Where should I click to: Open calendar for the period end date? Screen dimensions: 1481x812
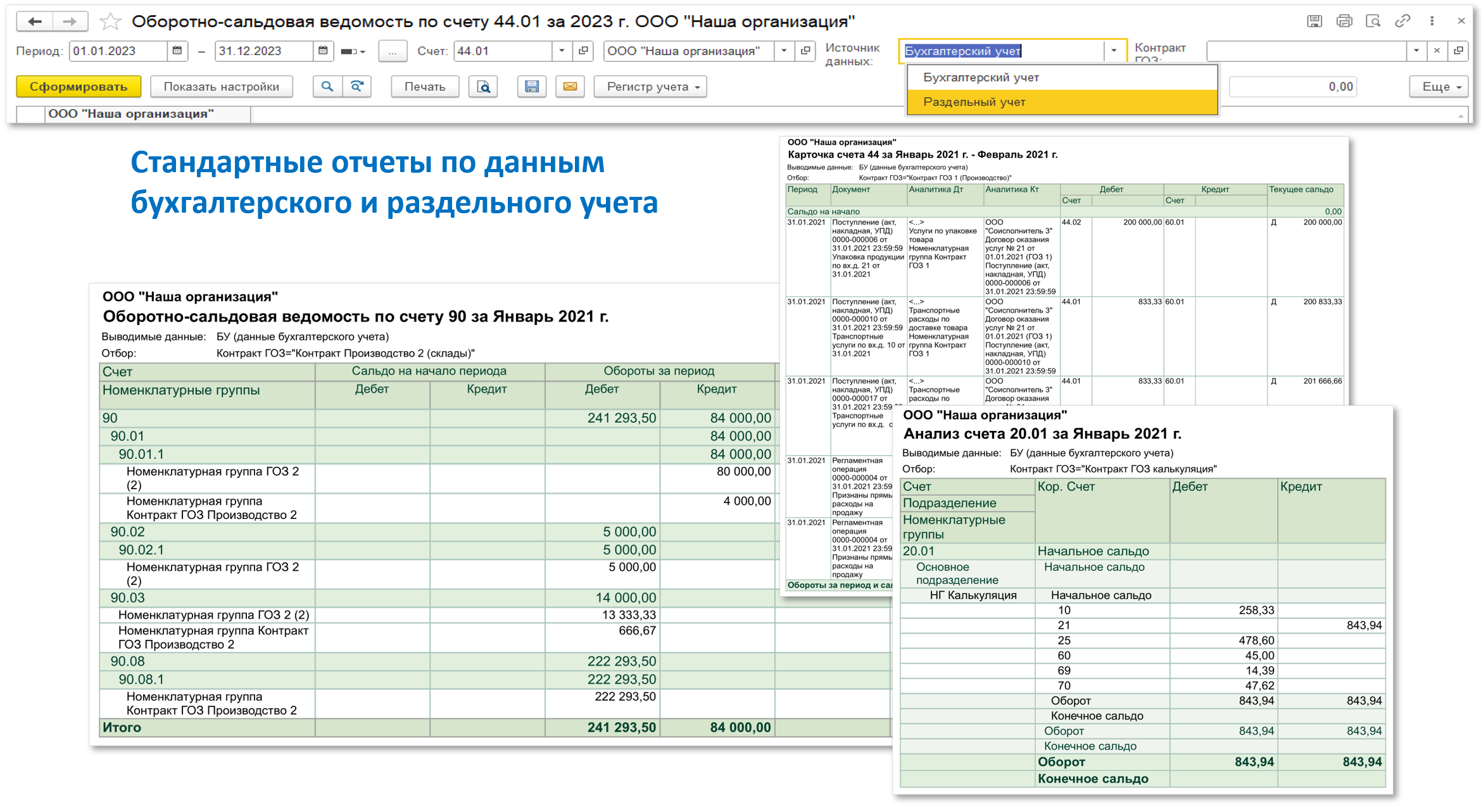323,51
